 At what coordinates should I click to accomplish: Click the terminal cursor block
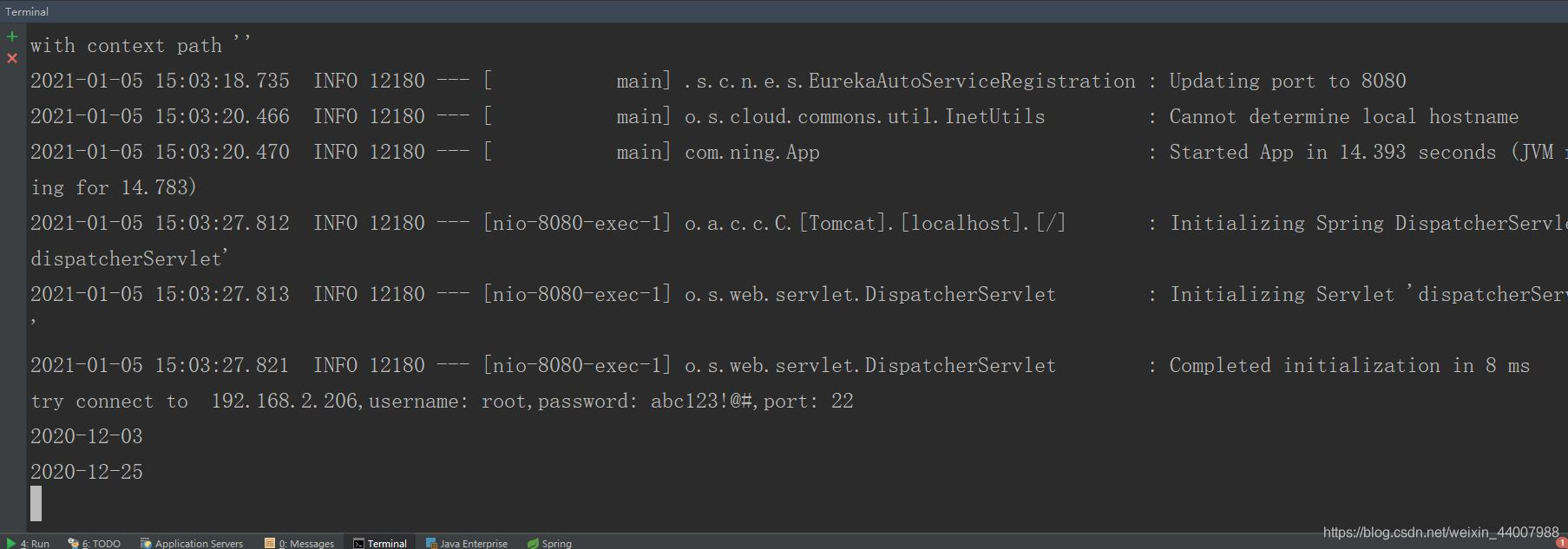36,503
